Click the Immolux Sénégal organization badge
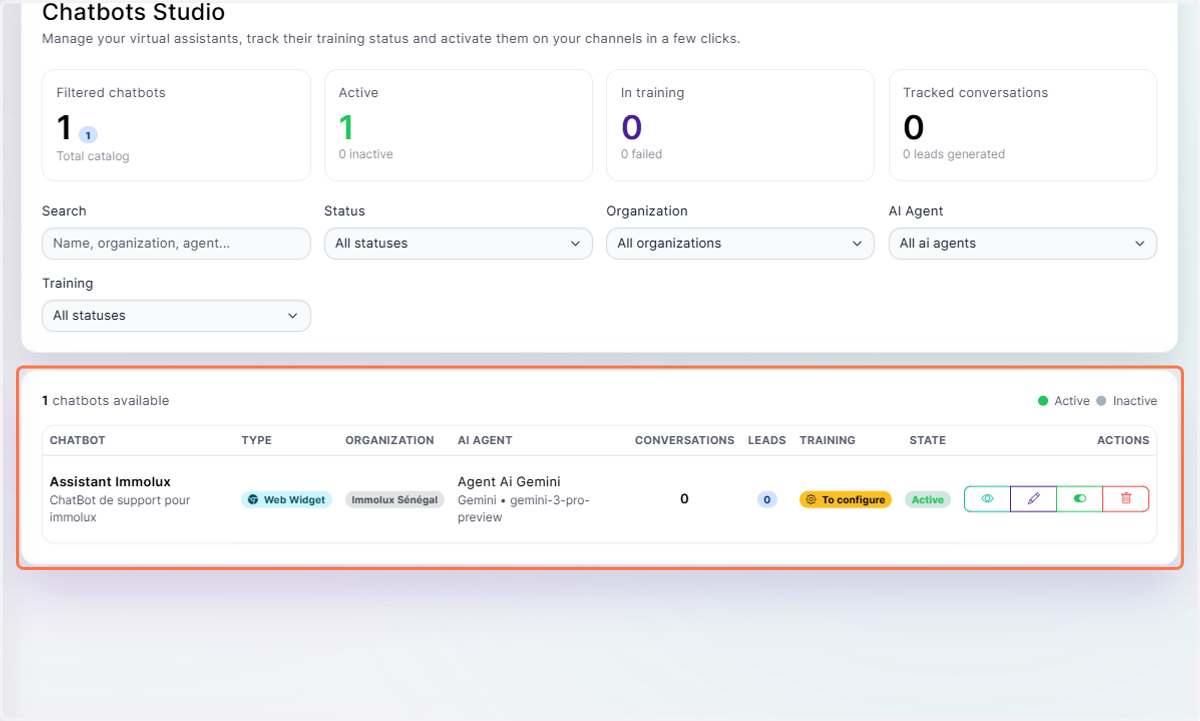 click(x=395, y=499)
